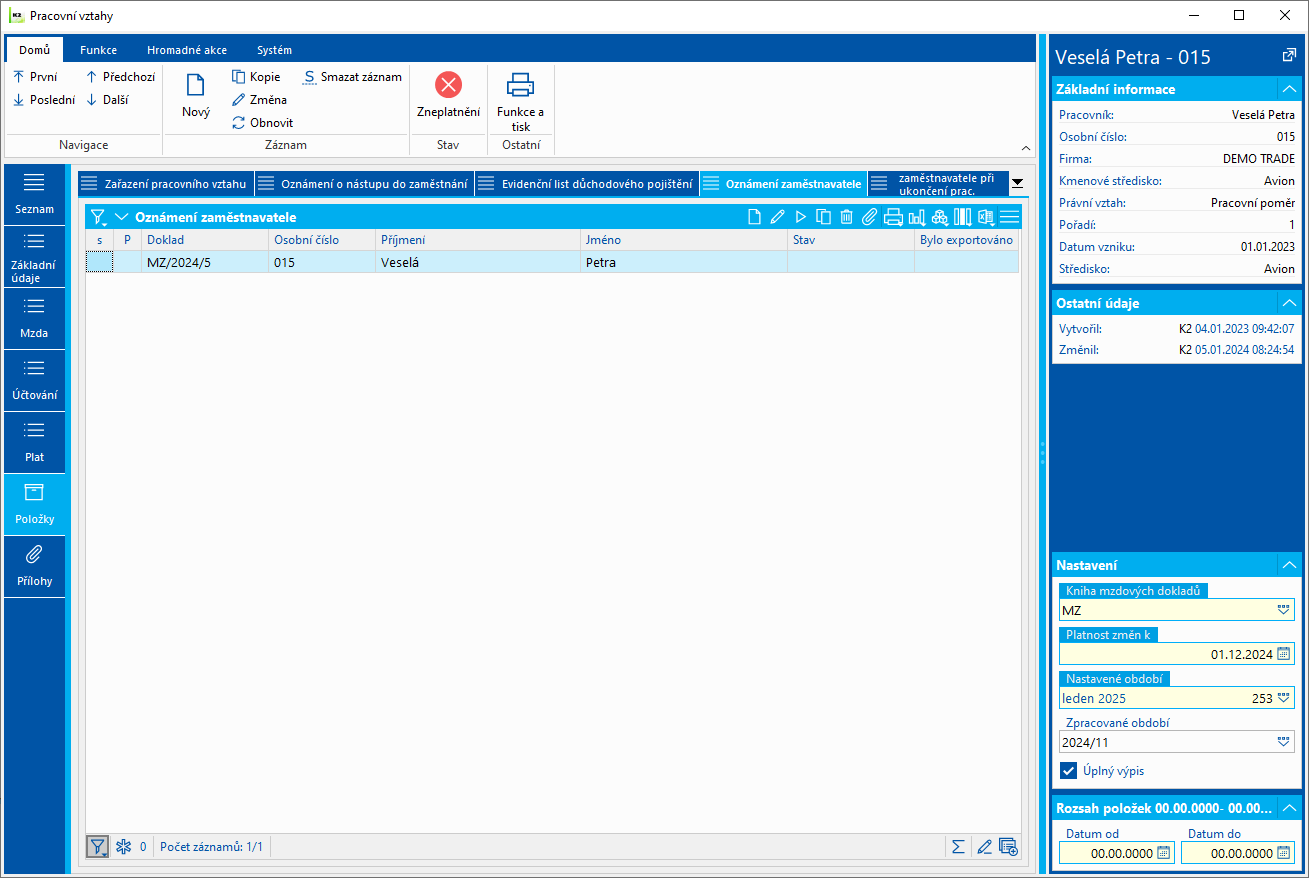Open the Seznam sidebar section

point(35,195)
